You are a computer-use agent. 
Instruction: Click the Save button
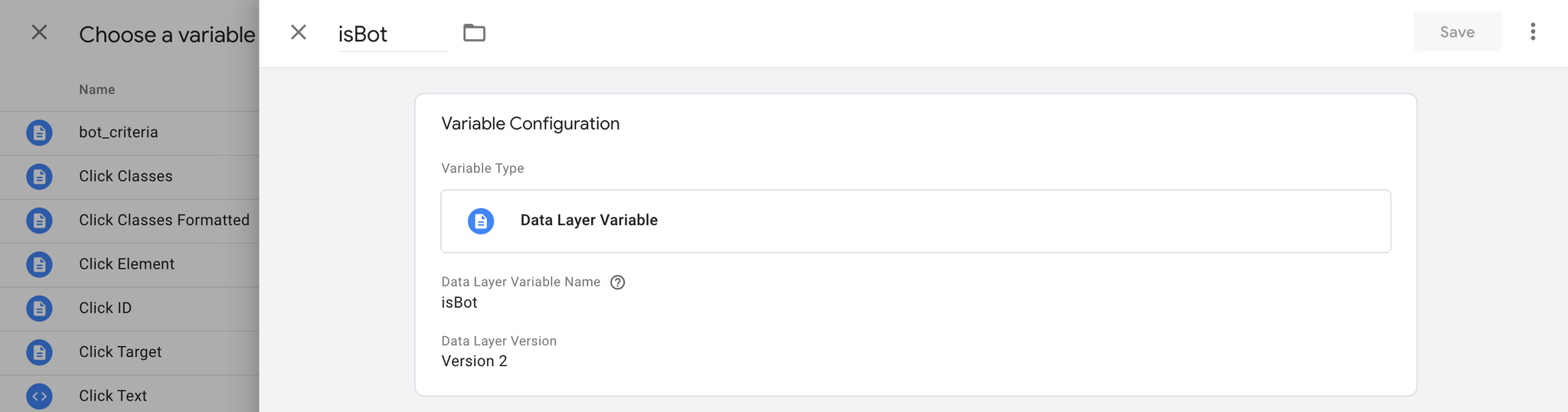coord(1457,31)
